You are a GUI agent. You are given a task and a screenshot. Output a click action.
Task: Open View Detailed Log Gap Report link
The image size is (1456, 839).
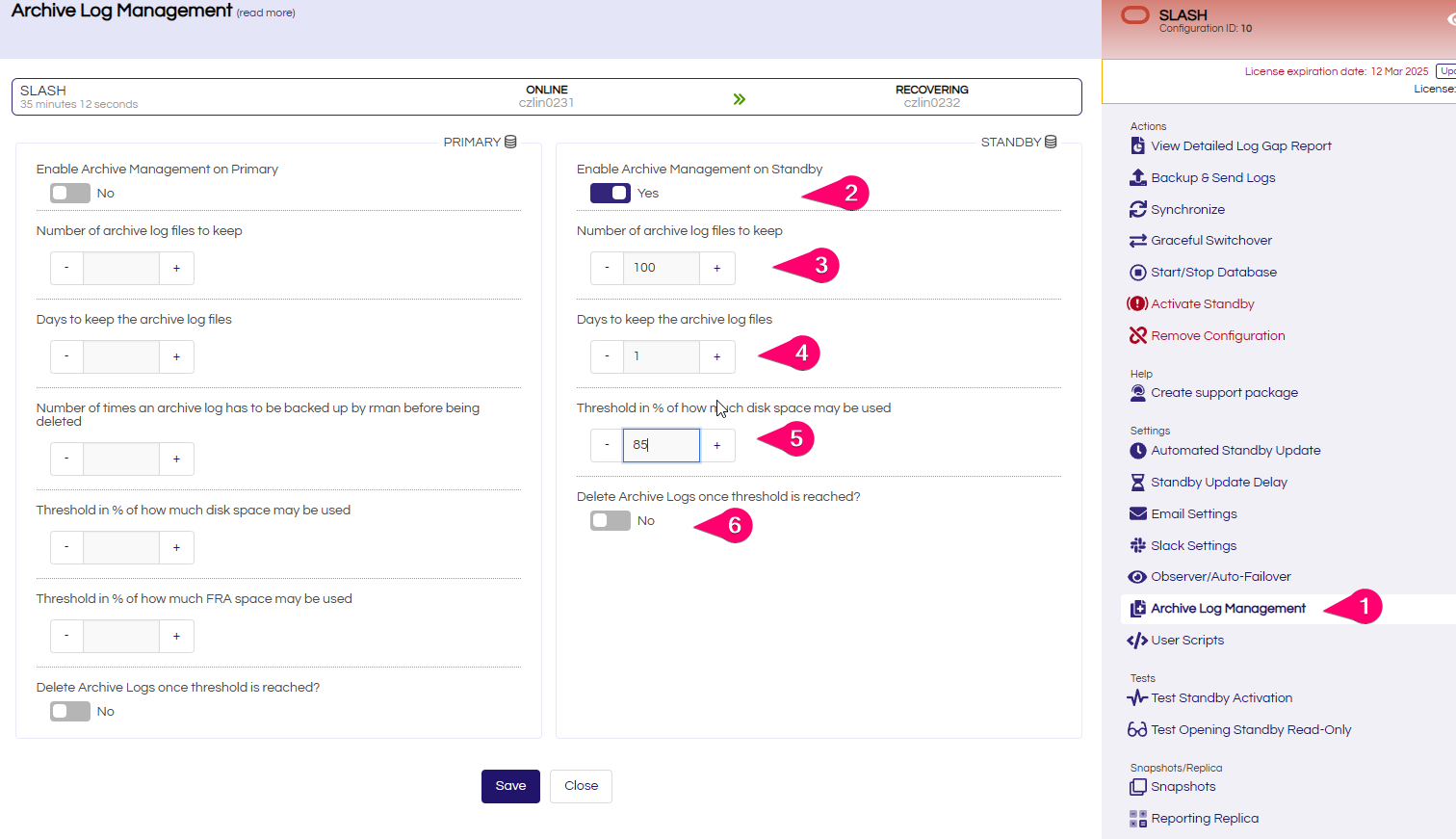pos(1241,146)
